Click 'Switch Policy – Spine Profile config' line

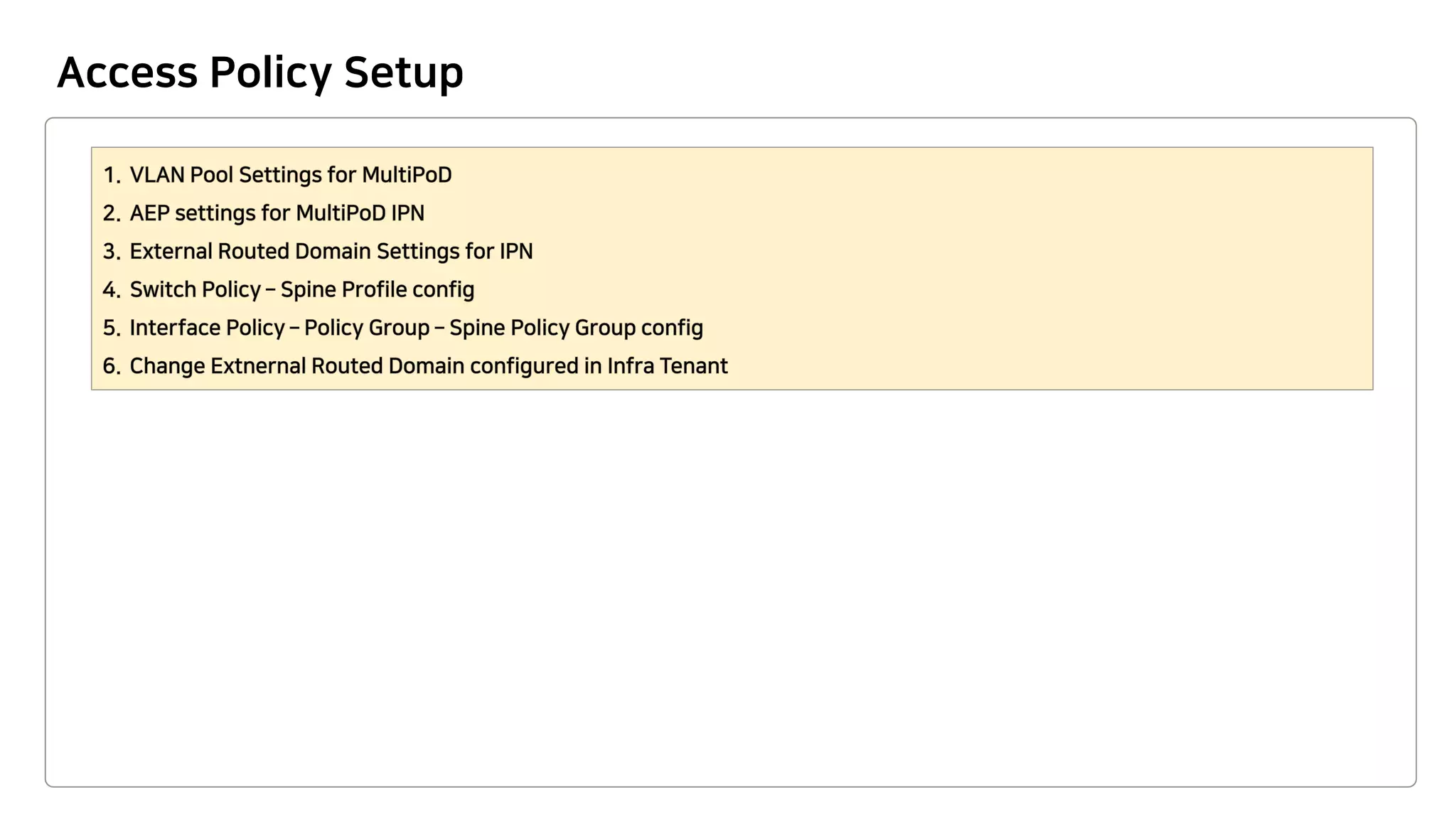coord(301,290)
